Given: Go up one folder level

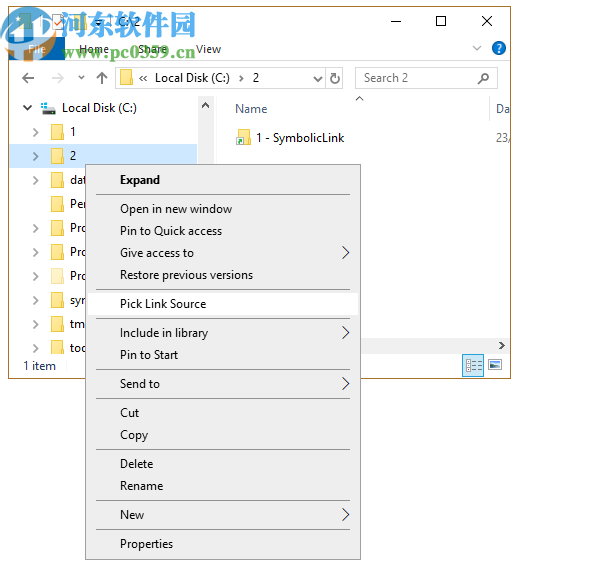Looking at the screenshot, I should pyautogui.click(x=102, y=78).
